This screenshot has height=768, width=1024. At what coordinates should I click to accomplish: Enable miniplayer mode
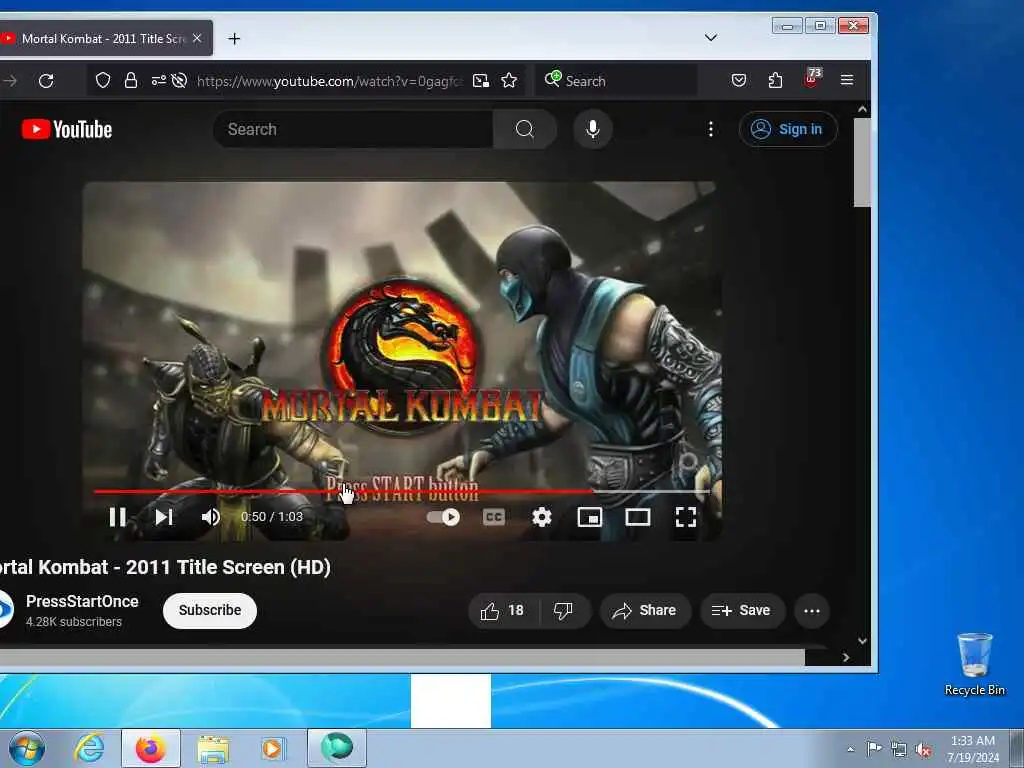590,517
